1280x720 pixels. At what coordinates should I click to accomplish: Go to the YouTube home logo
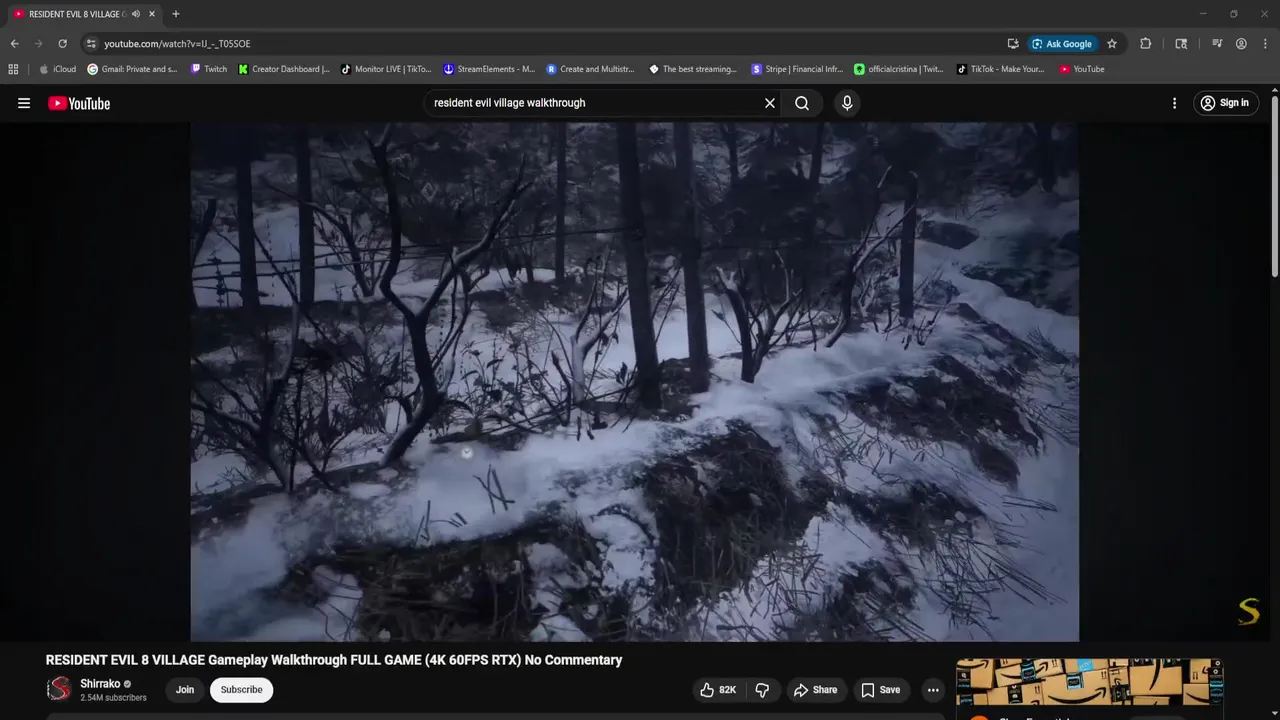79,103
